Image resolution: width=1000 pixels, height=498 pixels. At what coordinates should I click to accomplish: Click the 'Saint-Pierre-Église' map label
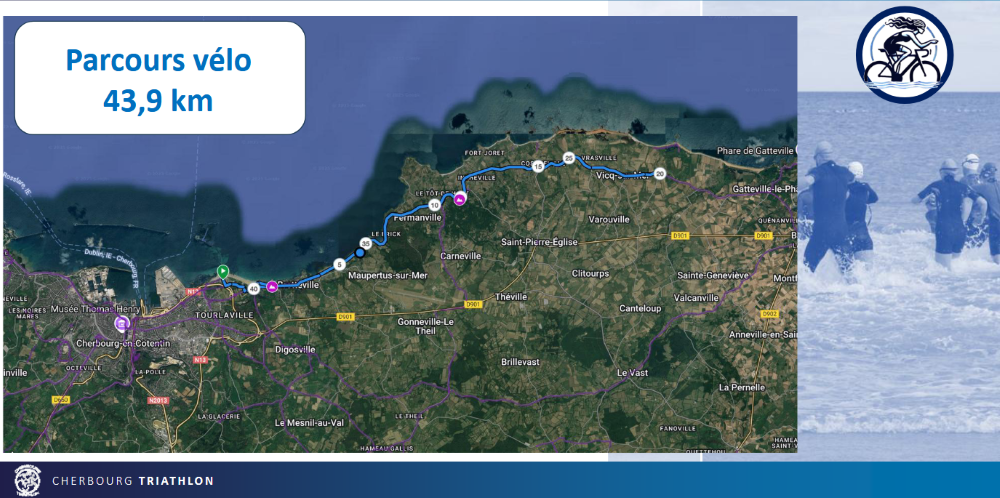(539, 242)
